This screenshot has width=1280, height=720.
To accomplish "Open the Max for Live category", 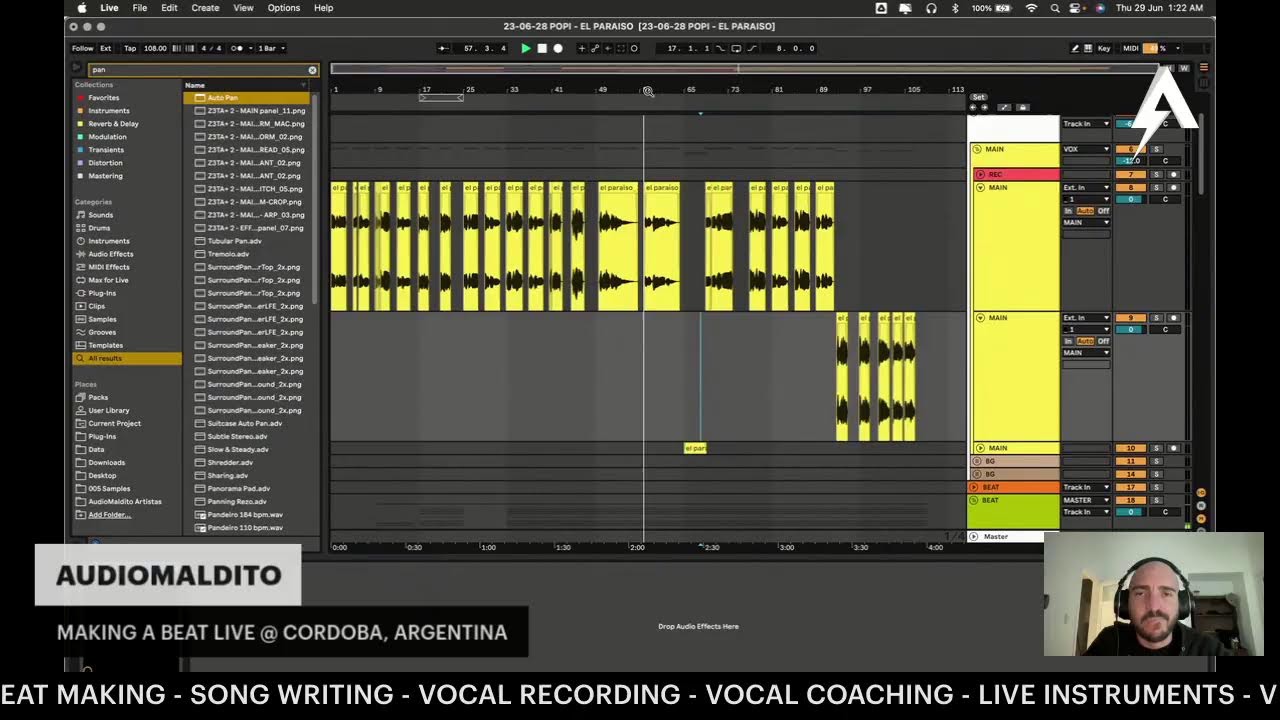I will (108, 280).
